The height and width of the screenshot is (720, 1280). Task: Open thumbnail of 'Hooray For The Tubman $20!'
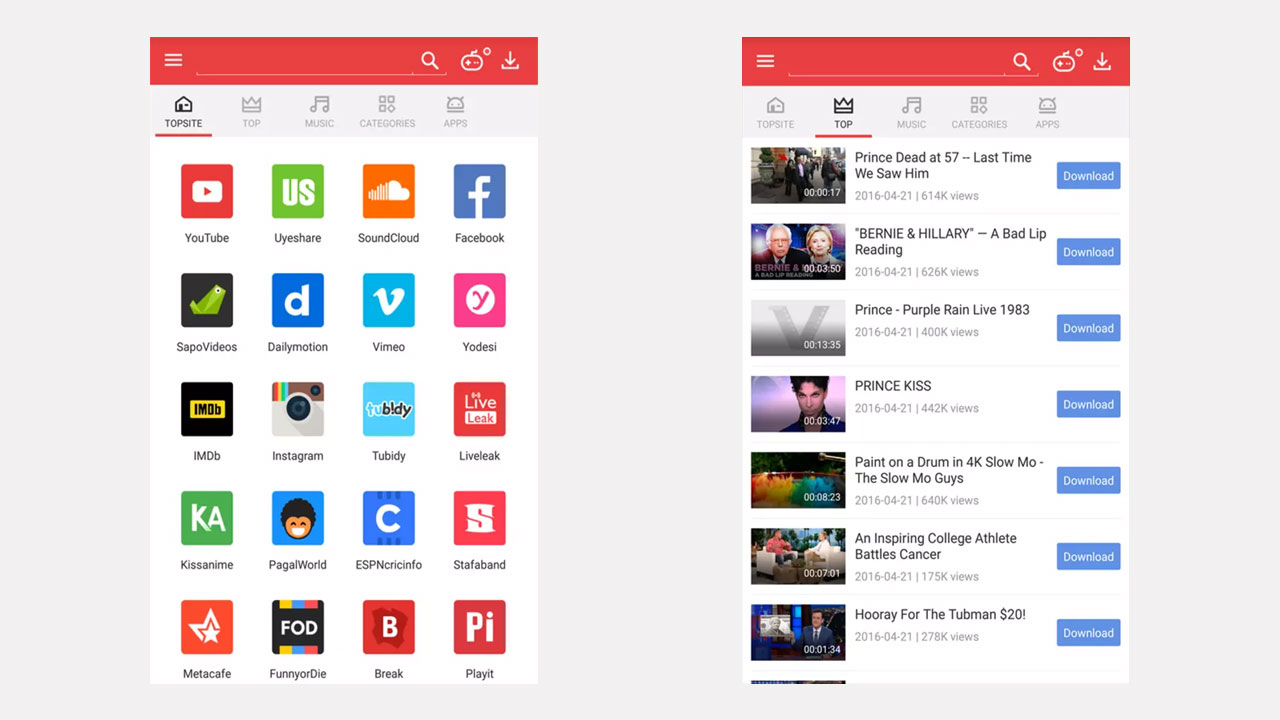(798, 632)
